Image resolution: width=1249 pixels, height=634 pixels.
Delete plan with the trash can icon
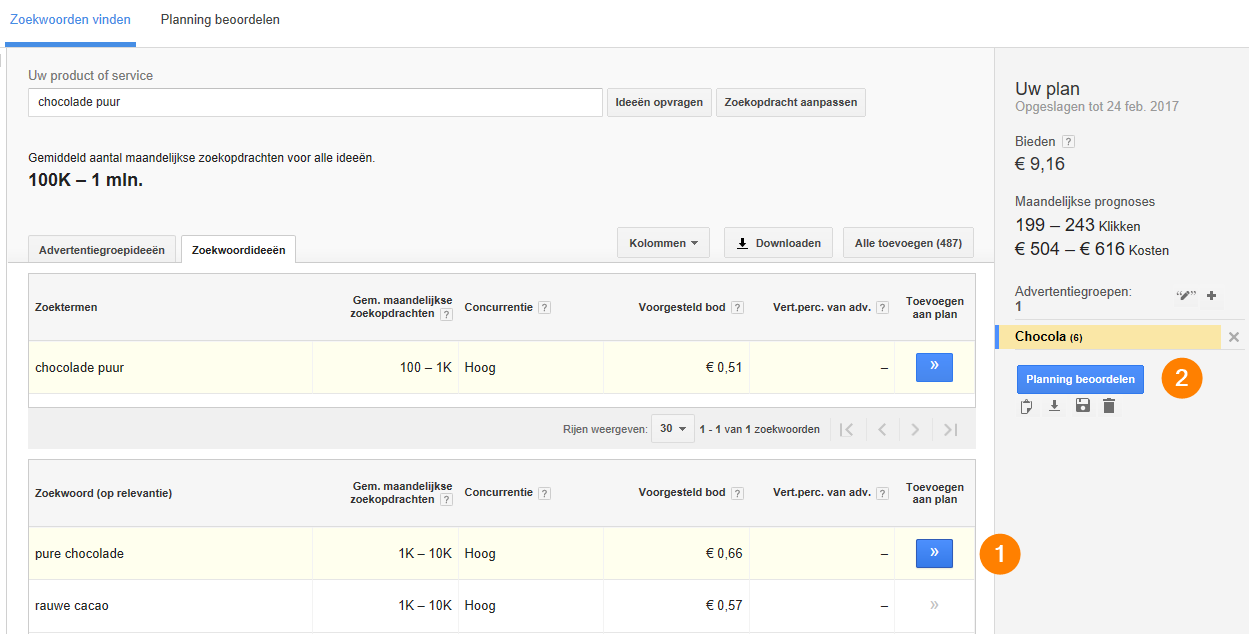pyautogui.click(x=1109, y=406)
